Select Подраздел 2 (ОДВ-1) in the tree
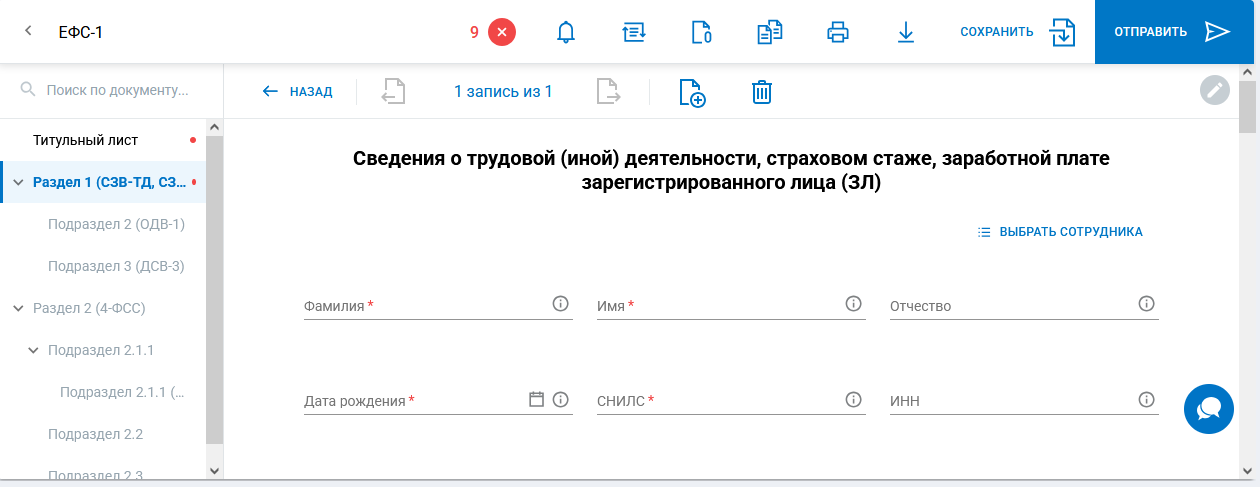Viewport: 1260px width, 487px height. (x=116, y=224)
